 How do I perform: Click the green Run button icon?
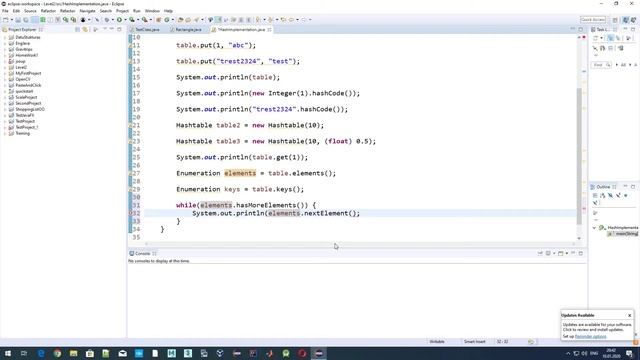[x=119, y=20]
